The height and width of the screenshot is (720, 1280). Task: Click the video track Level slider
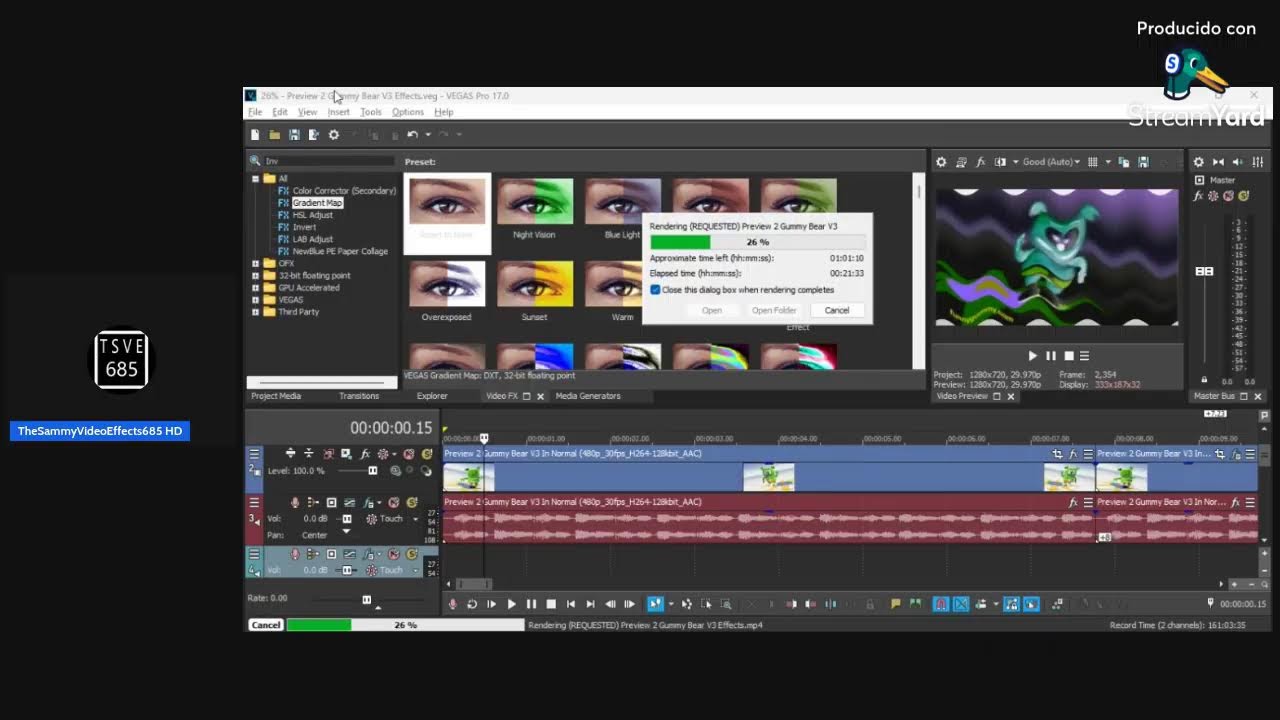pyautogui.click(x=373, y=470)
